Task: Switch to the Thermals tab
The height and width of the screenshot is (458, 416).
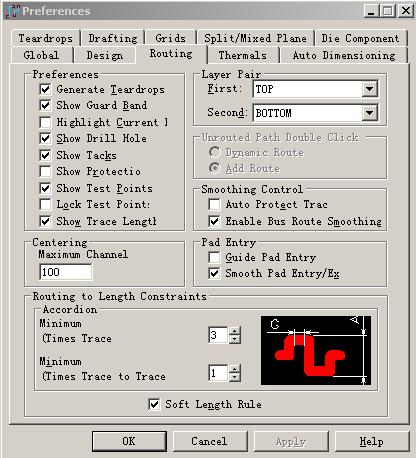Action: [x=243, y=55]
